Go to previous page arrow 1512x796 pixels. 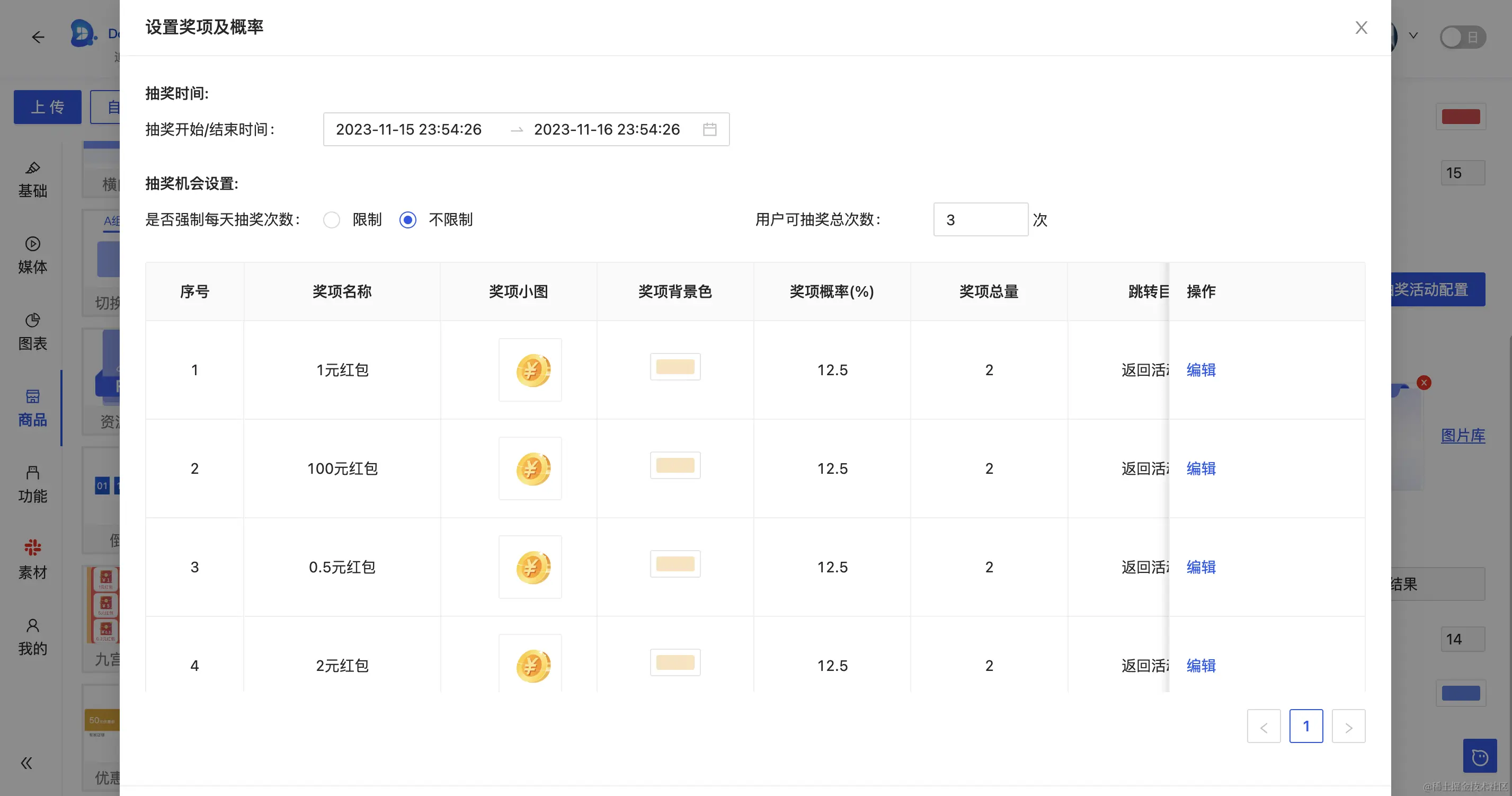[1264, 727]
